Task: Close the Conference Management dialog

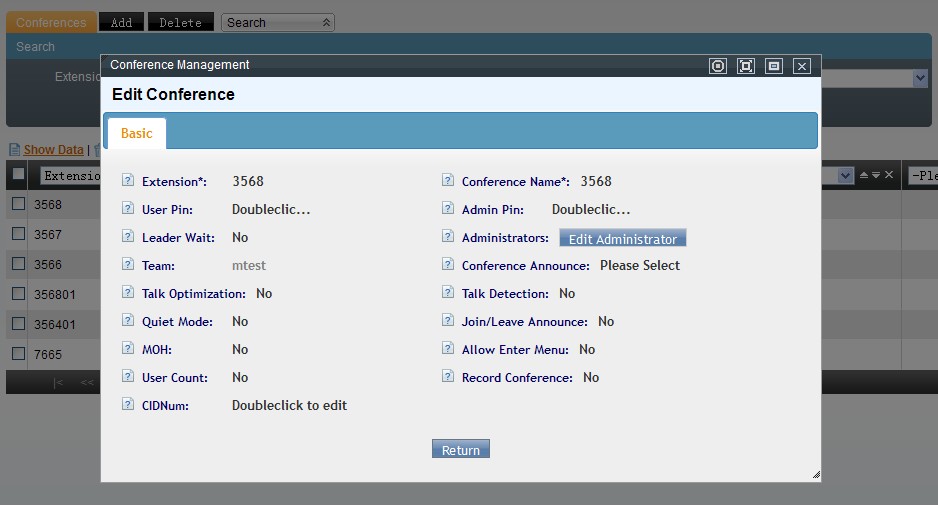Action: point(801,66)
